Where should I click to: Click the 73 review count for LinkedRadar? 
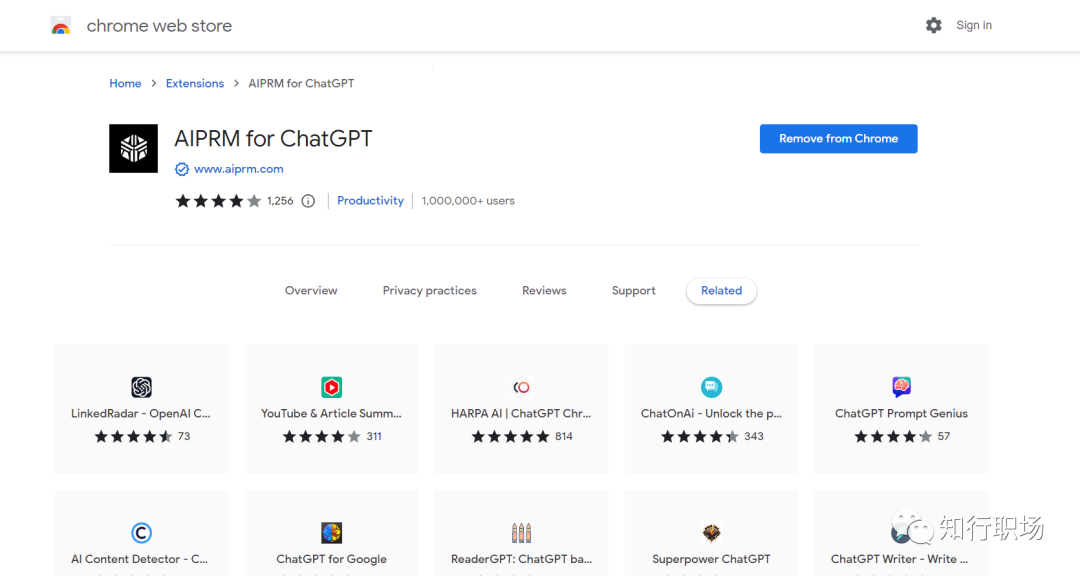point(184,437)
